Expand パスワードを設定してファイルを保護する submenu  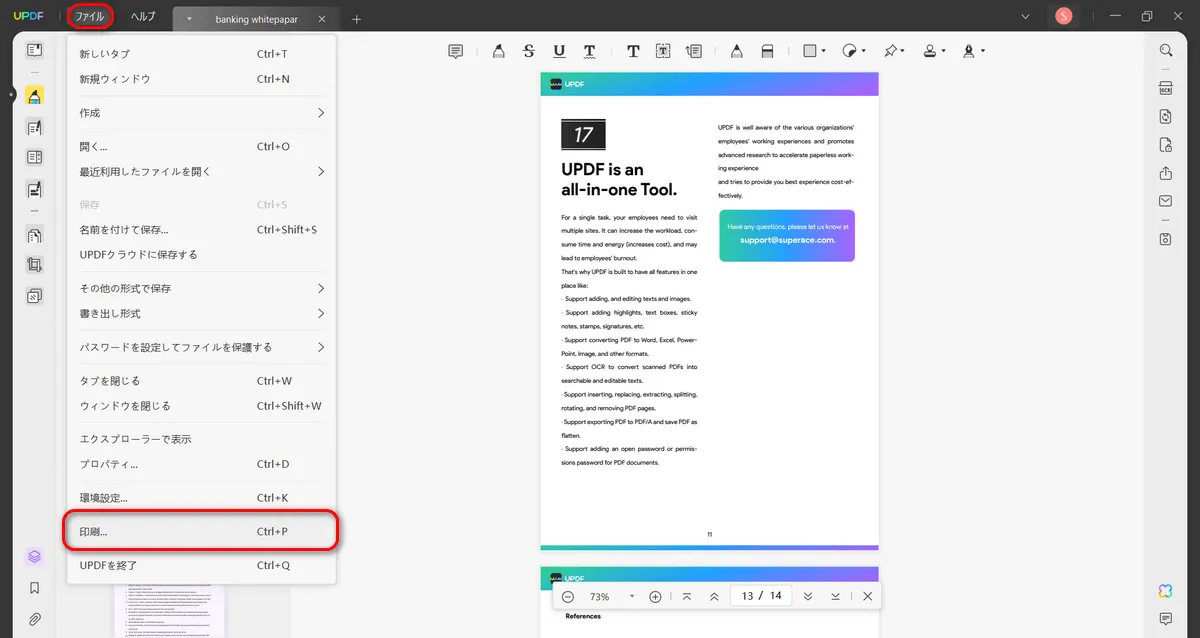(202, 347)
